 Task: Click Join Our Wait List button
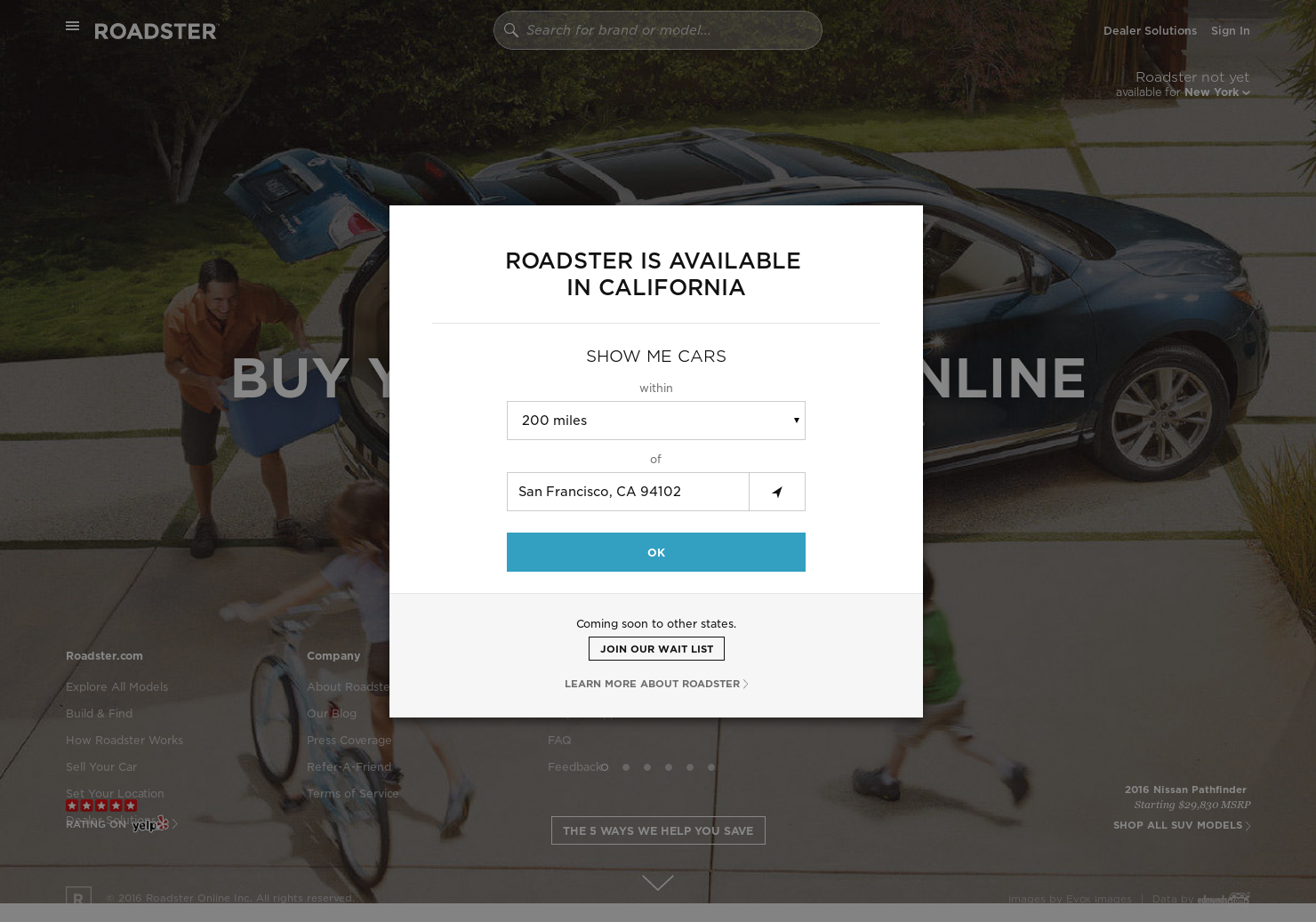[x=656, y=649]
